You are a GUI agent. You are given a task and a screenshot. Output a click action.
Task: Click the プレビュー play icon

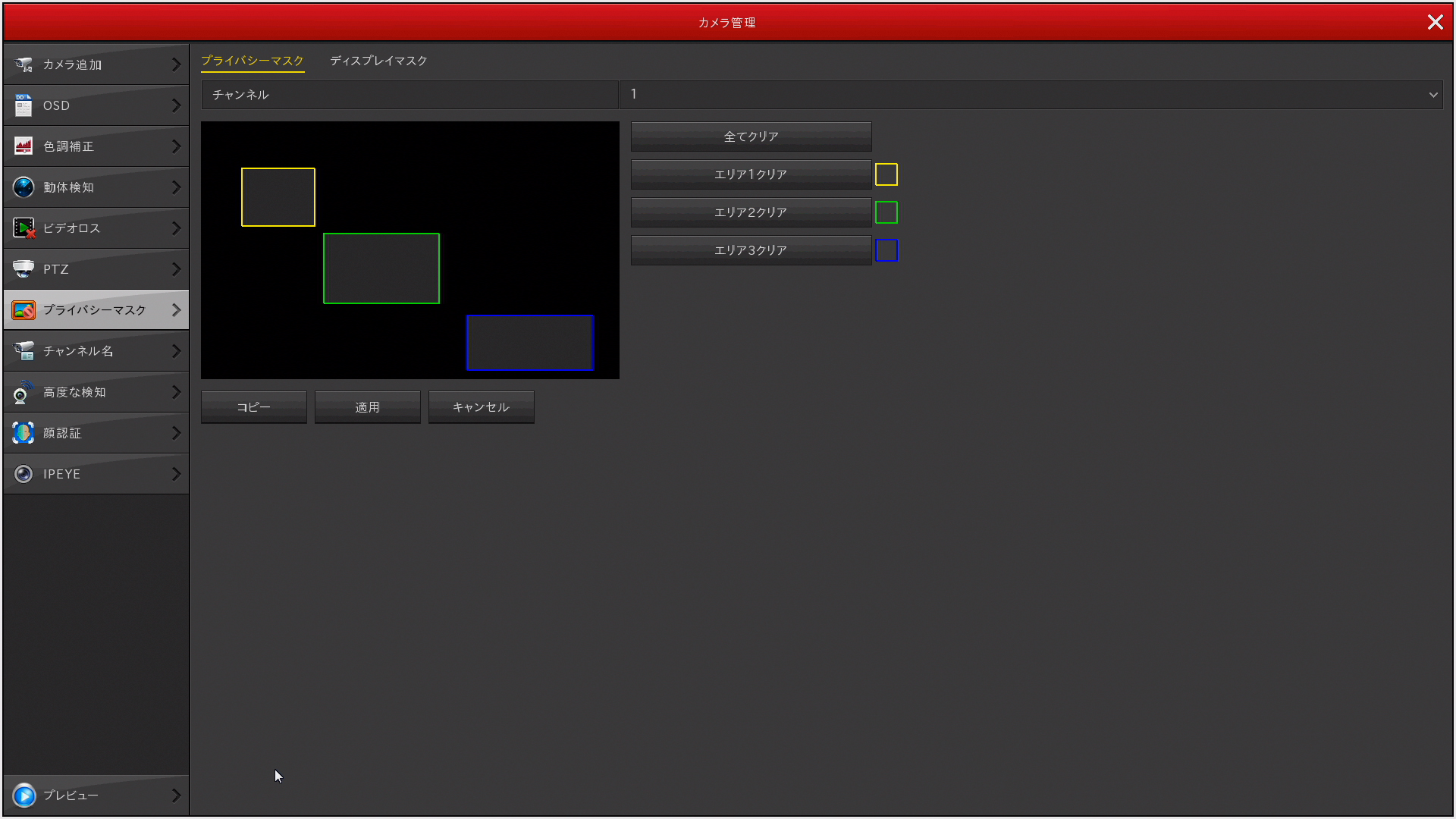[24, 795]
